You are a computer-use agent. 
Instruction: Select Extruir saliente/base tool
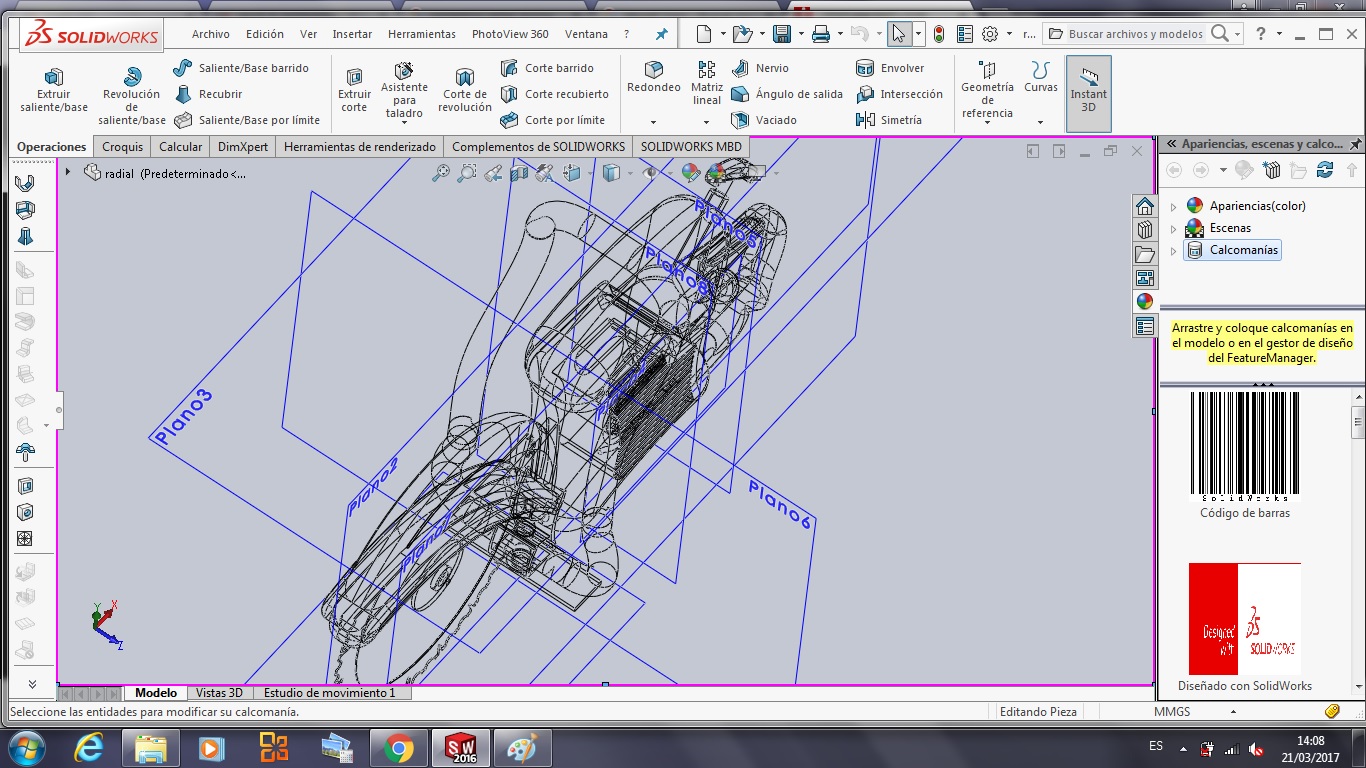tap(54, 90)
